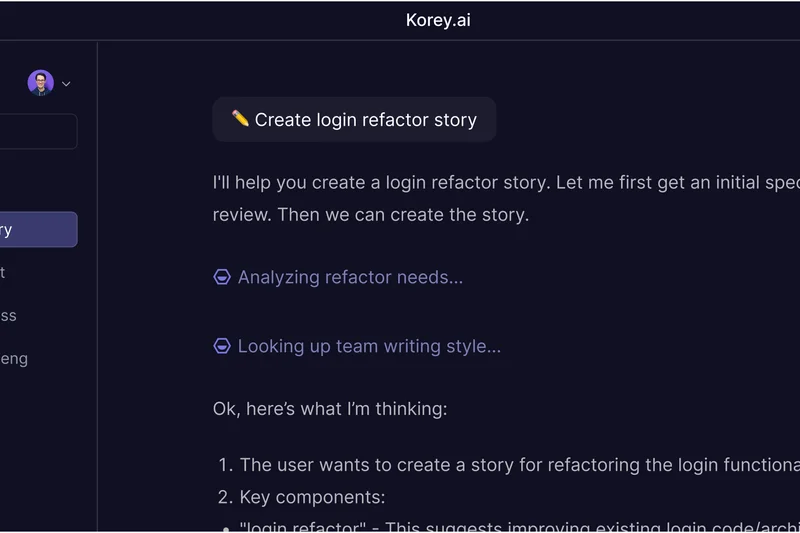Viewport: 800px width, 533px height.
Task: Click the hexagon icon beside Analyzing refactor needs
Action: point(222,277)
